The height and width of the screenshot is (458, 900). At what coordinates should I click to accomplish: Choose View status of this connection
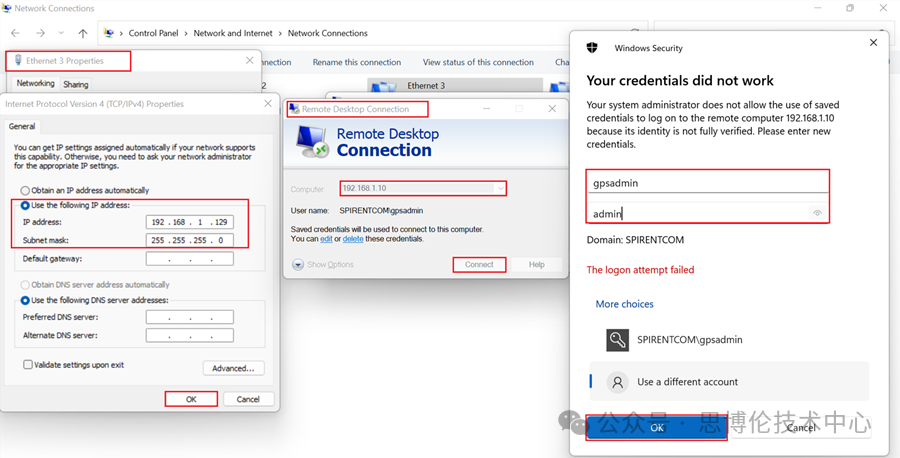[478, 62]
